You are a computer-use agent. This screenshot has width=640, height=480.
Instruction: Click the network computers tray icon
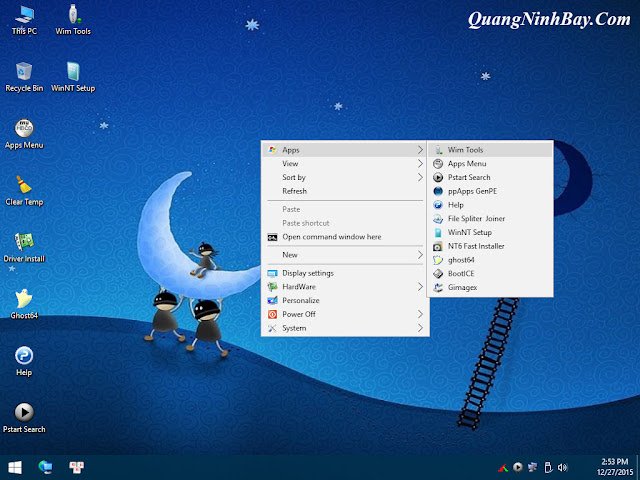pos(533,467)
